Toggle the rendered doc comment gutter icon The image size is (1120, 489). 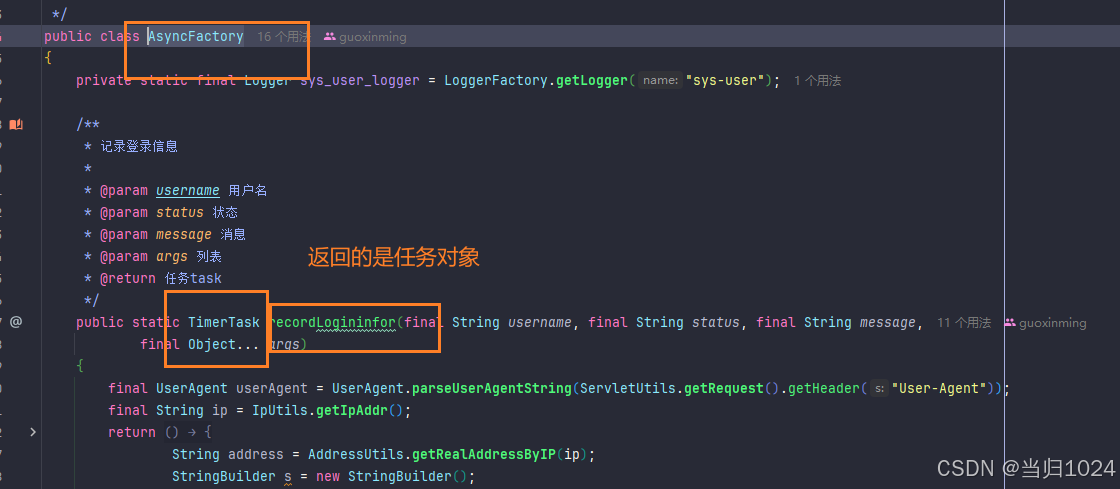16,125
